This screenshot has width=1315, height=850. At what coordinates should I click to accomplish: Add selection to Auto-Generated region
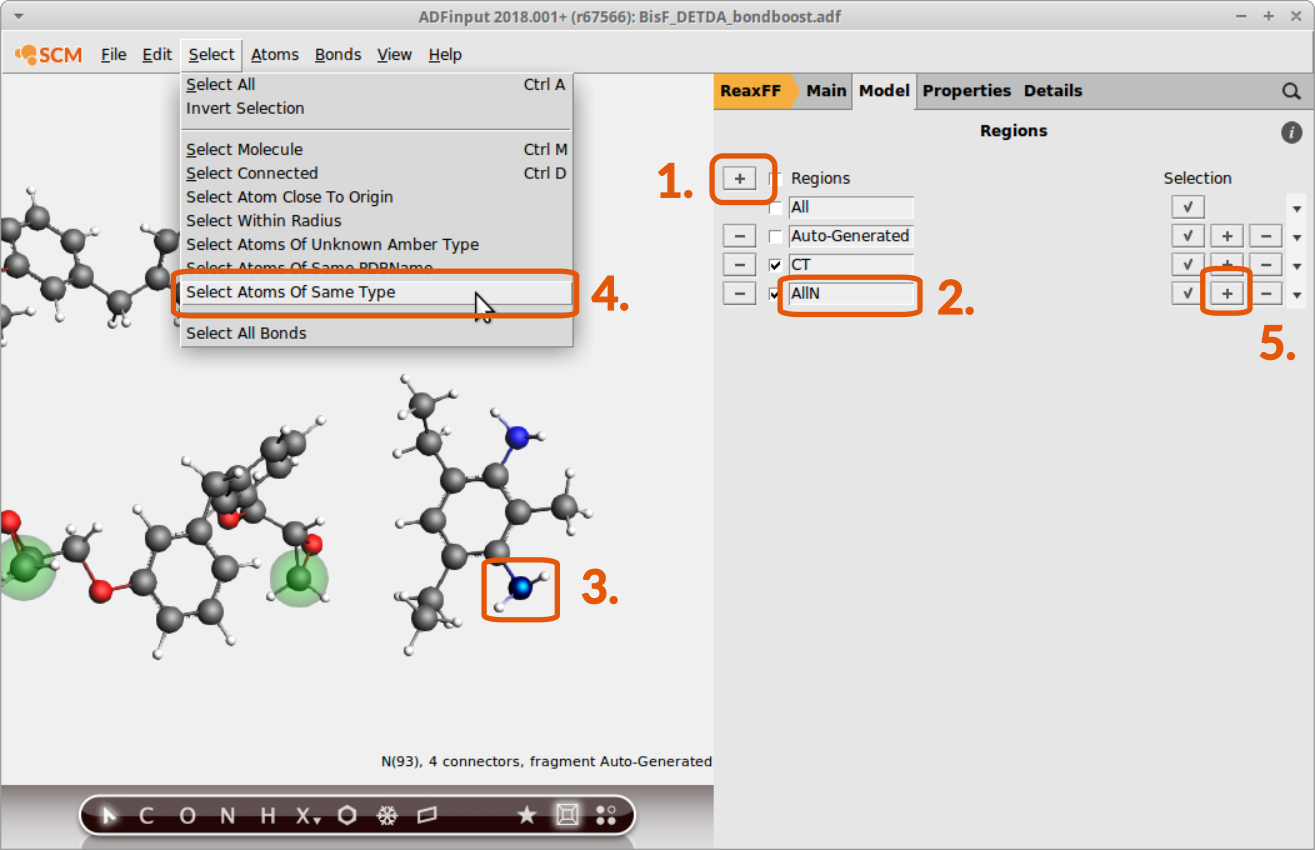pos(1227,236)
